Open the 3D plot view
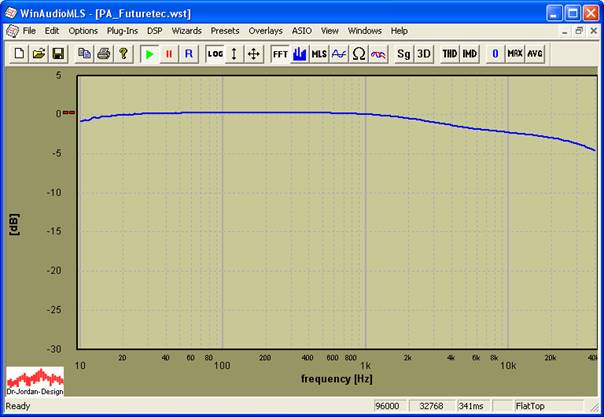The image size is (604, 417). [x=423, y=54]
